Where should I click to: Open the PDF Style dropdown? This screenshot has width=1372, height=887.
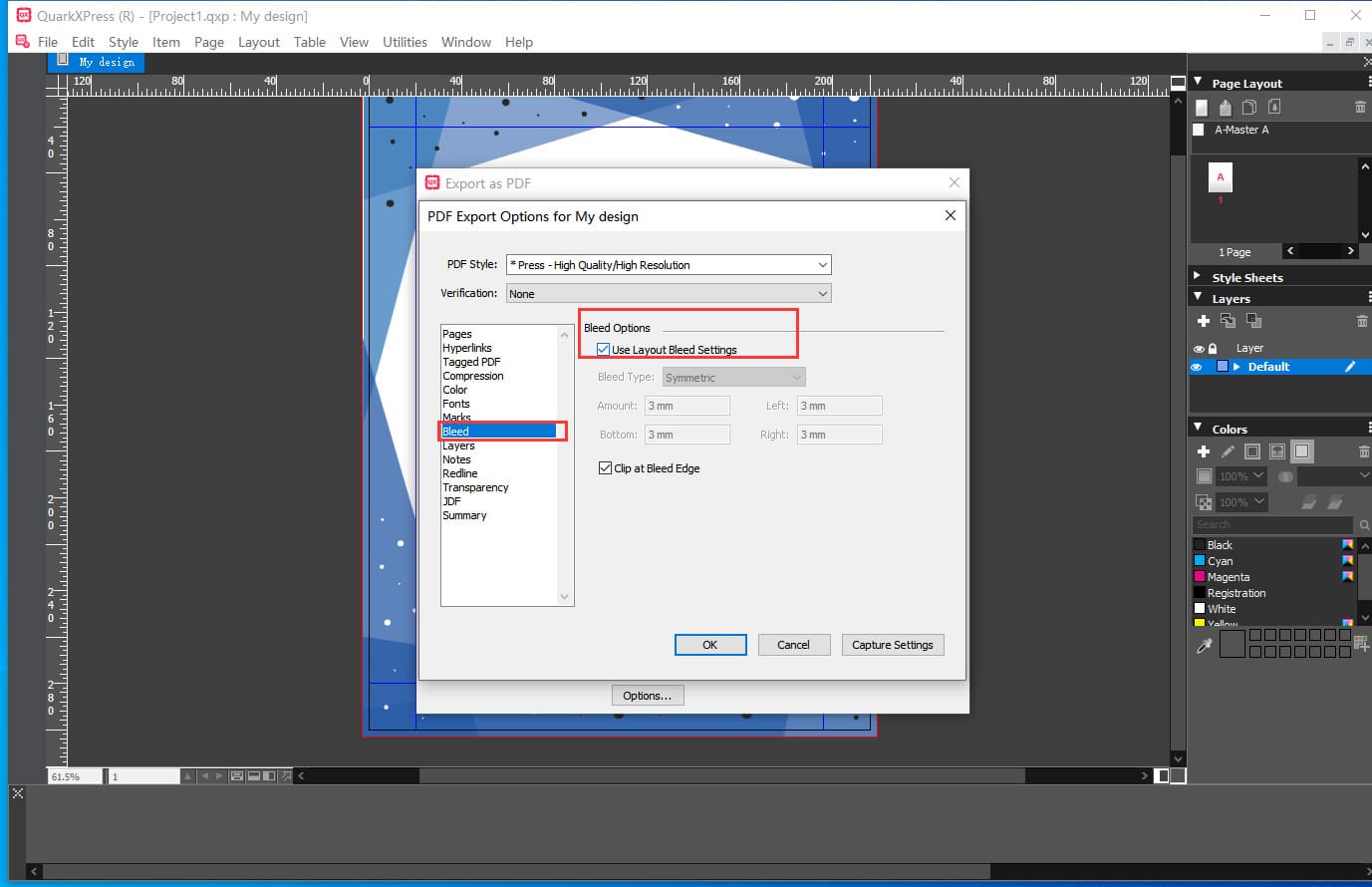pyautogui.click(x=822, y=265)
